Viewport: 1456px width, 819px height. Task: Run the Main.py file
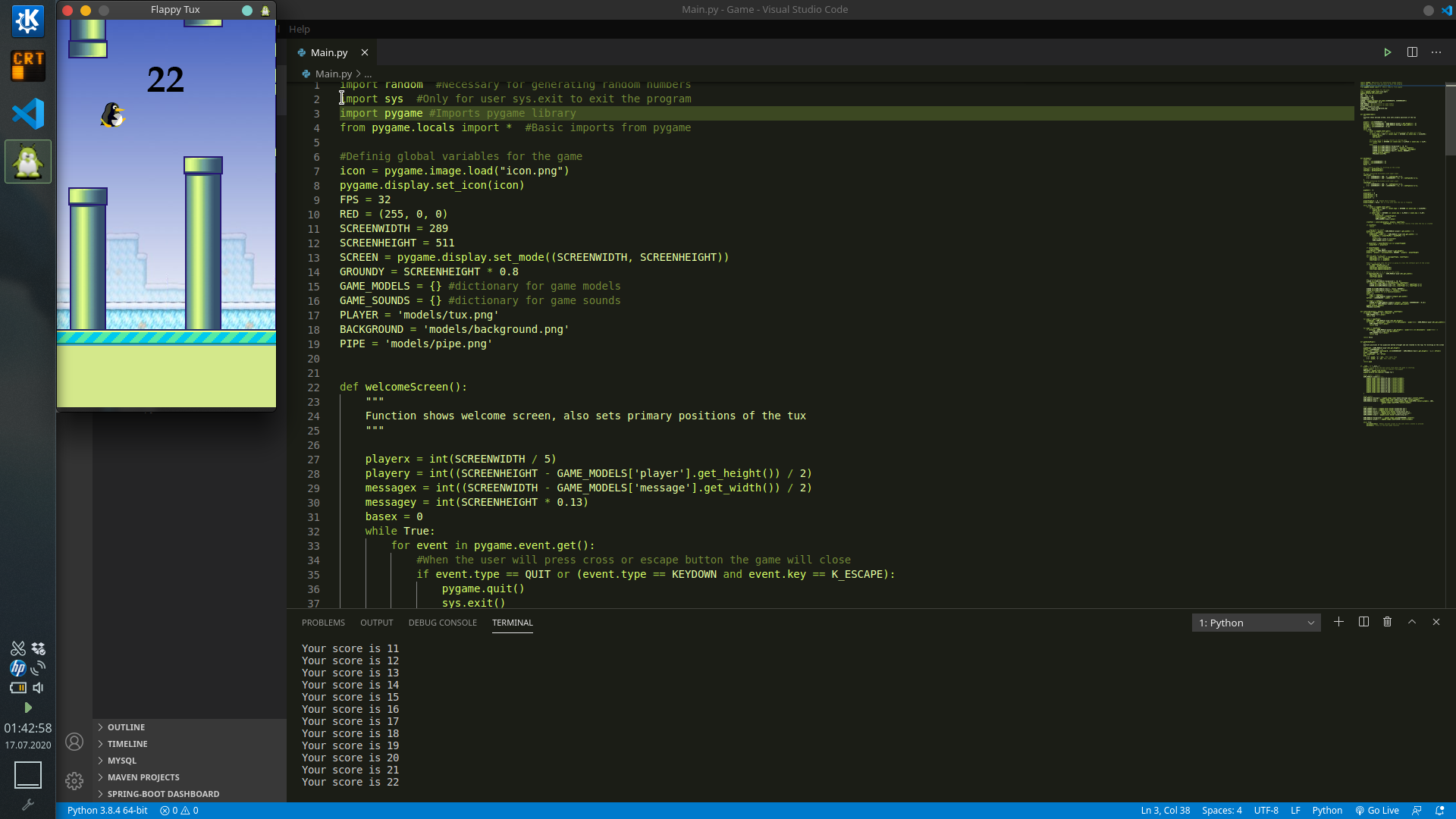point(1387,52)
